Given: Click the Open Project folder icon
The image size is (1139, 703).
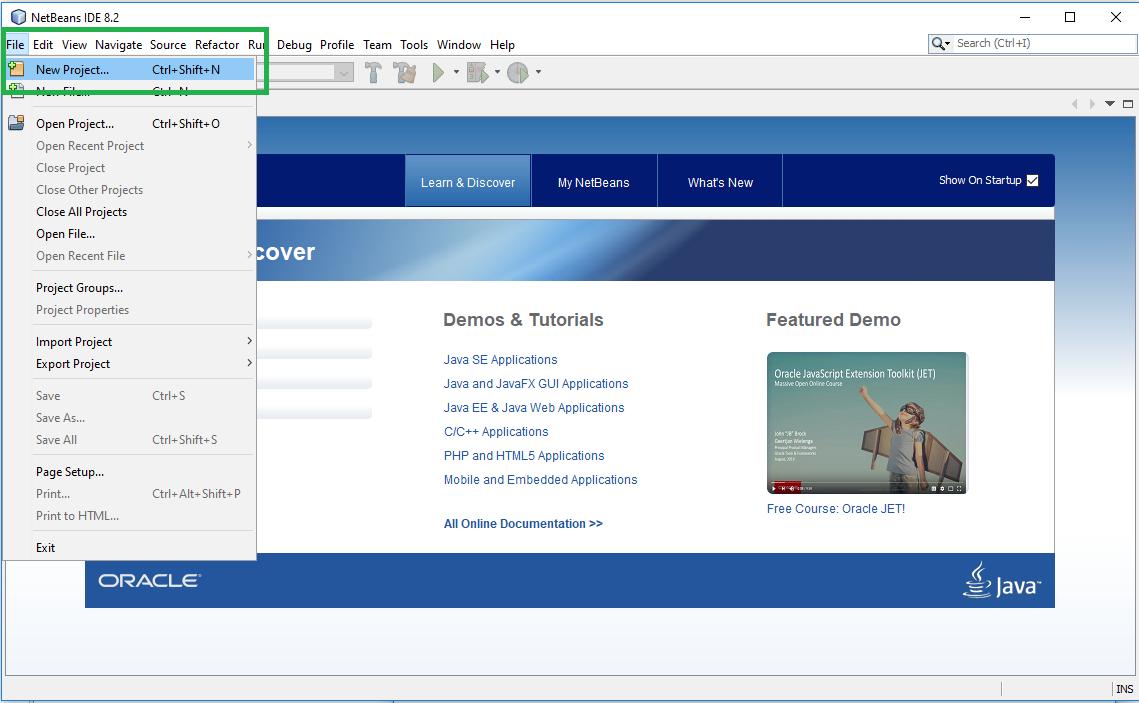Looking at the screenshot, I should pyautogui.click(x=16, y=123).
